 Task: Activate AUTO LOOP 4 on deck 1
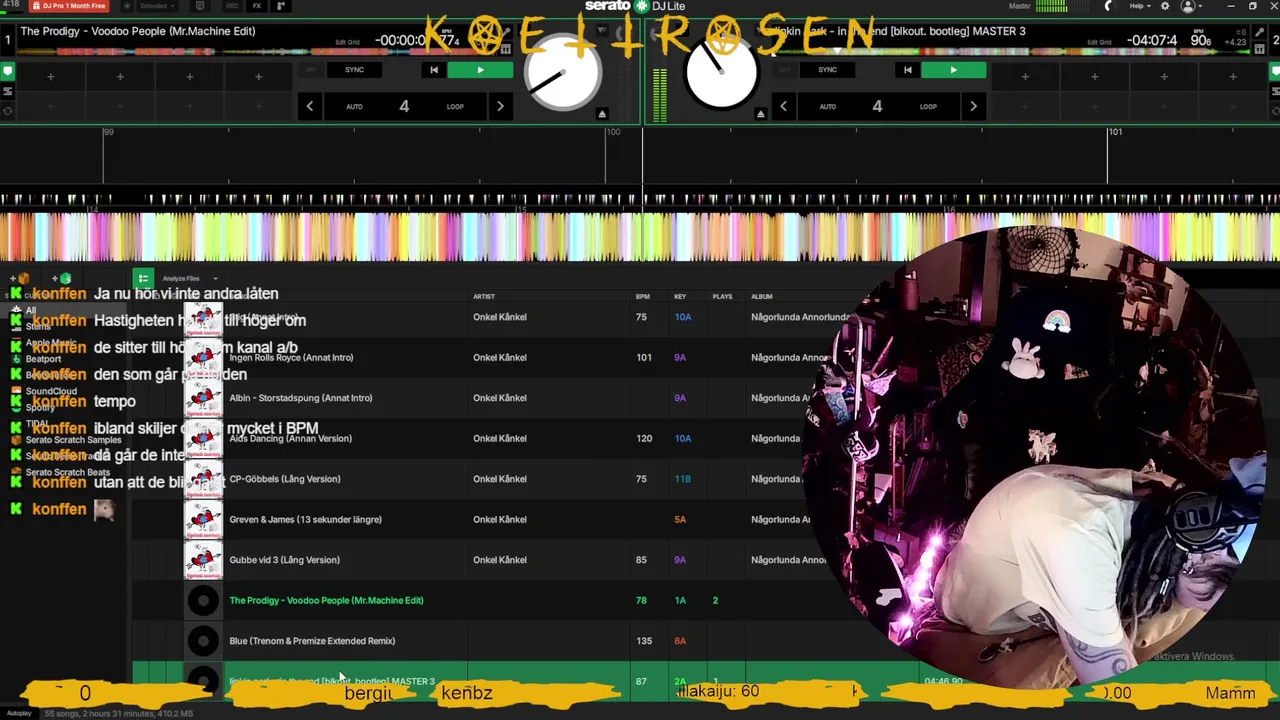pos(404,106)
